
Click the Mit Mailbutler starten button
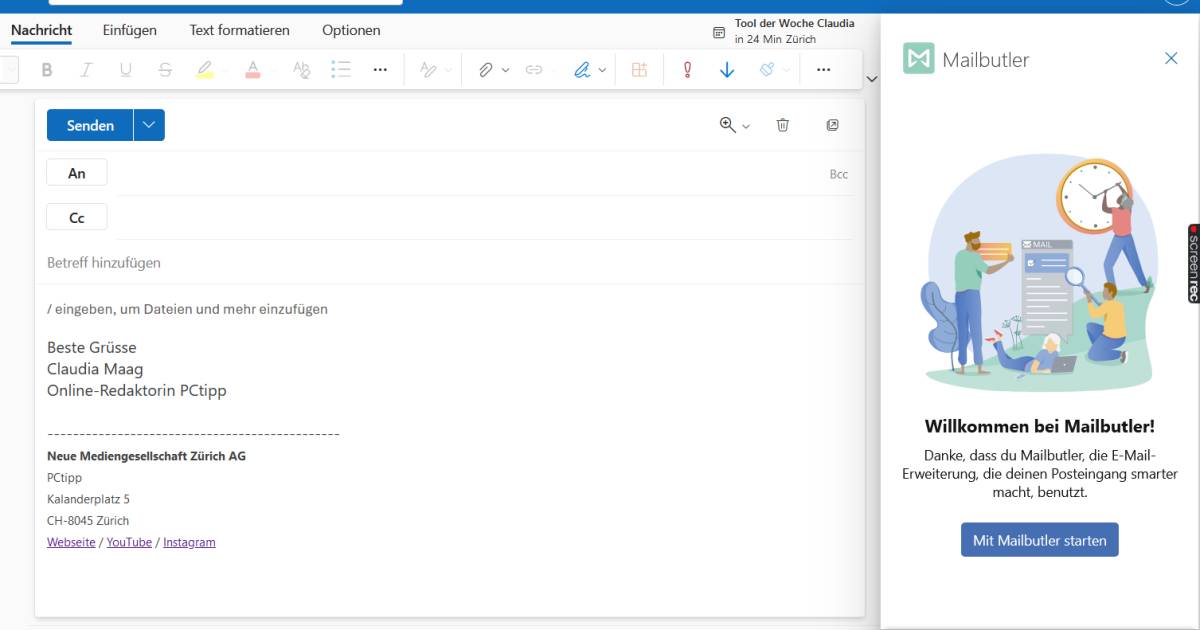(x=1039, y=539)
